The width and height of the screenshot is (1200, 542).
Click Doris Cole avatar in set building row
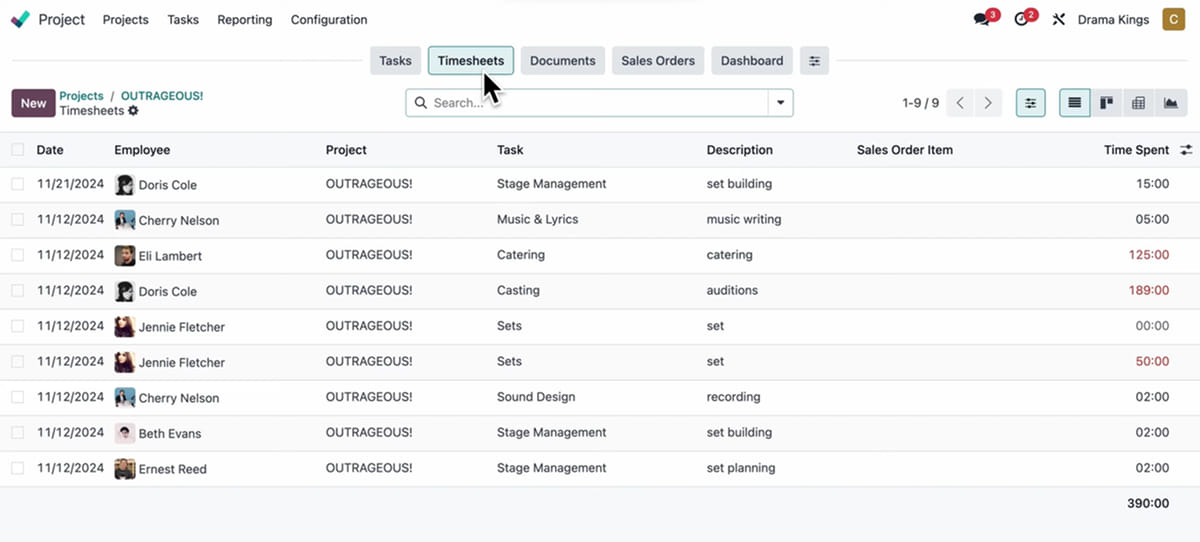[124, 185]
